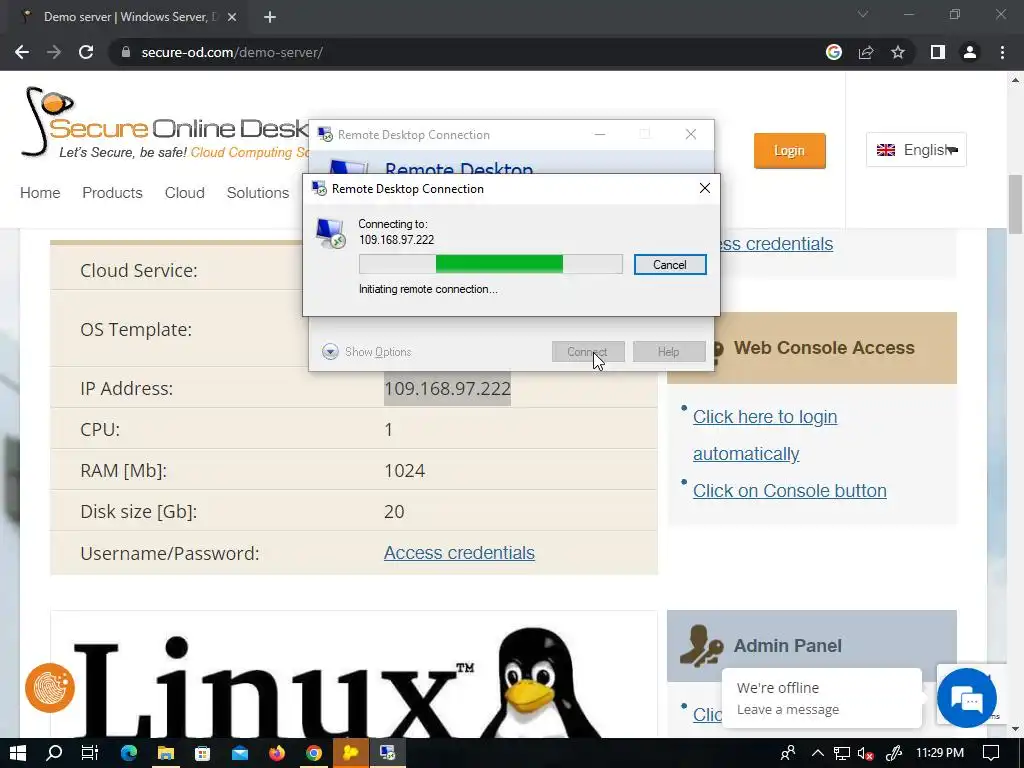Select the Demo server browser tab
1024x768 pixels.
pos(124,17)
